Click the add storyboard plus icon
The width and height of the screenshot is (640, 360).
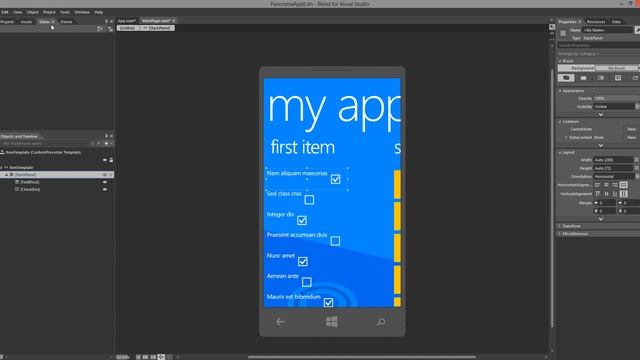click(x=106, y=144)
